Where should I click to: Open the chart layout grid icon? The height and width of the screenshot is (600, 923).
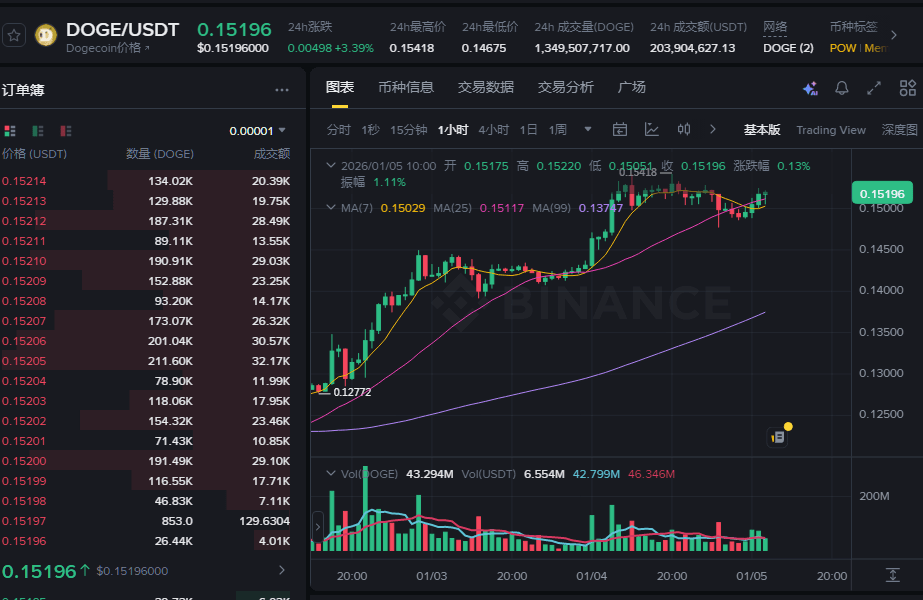tap(908, 88)
